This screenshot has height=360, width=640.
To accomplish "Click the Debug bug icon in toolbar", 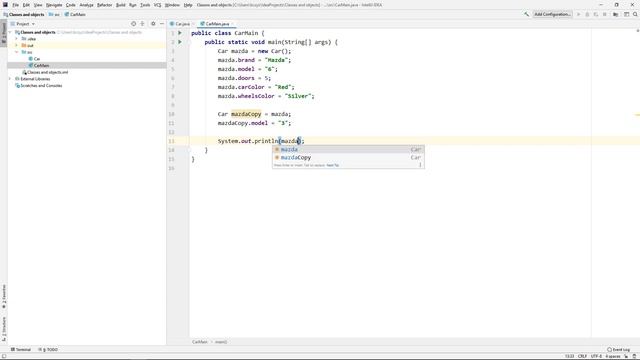I will click(x=587, y=14).
